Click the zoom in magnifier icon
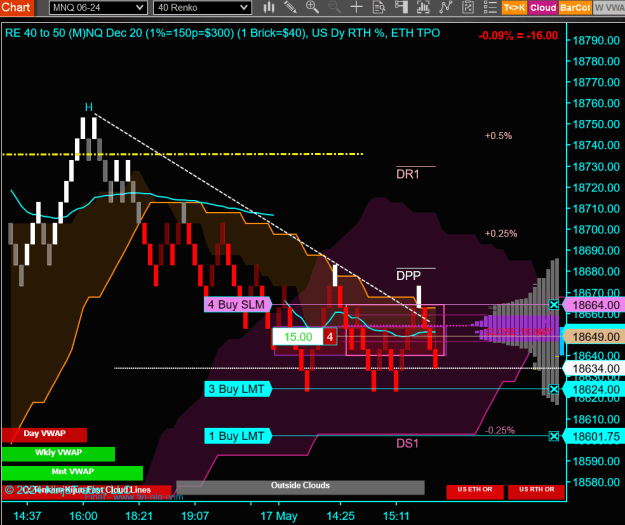 [x=312, y=7]
